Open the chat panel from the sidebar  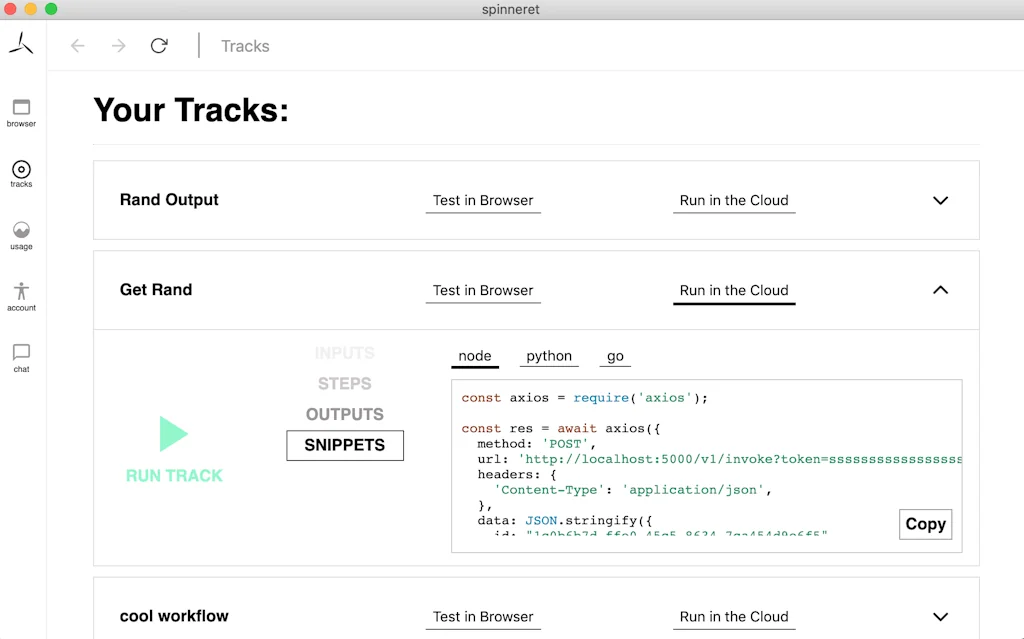tap(21, 357)
